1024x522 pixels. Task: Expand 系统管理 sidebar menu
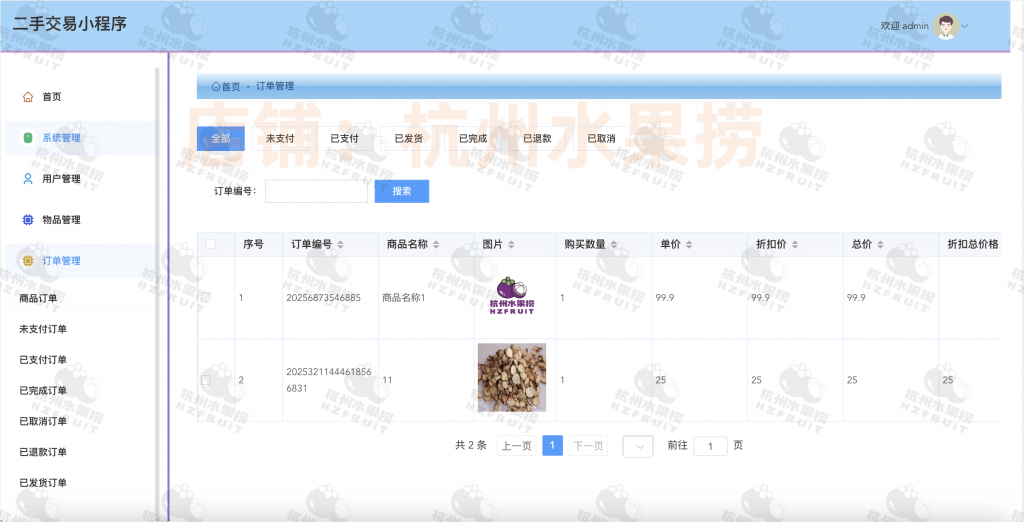82,138
